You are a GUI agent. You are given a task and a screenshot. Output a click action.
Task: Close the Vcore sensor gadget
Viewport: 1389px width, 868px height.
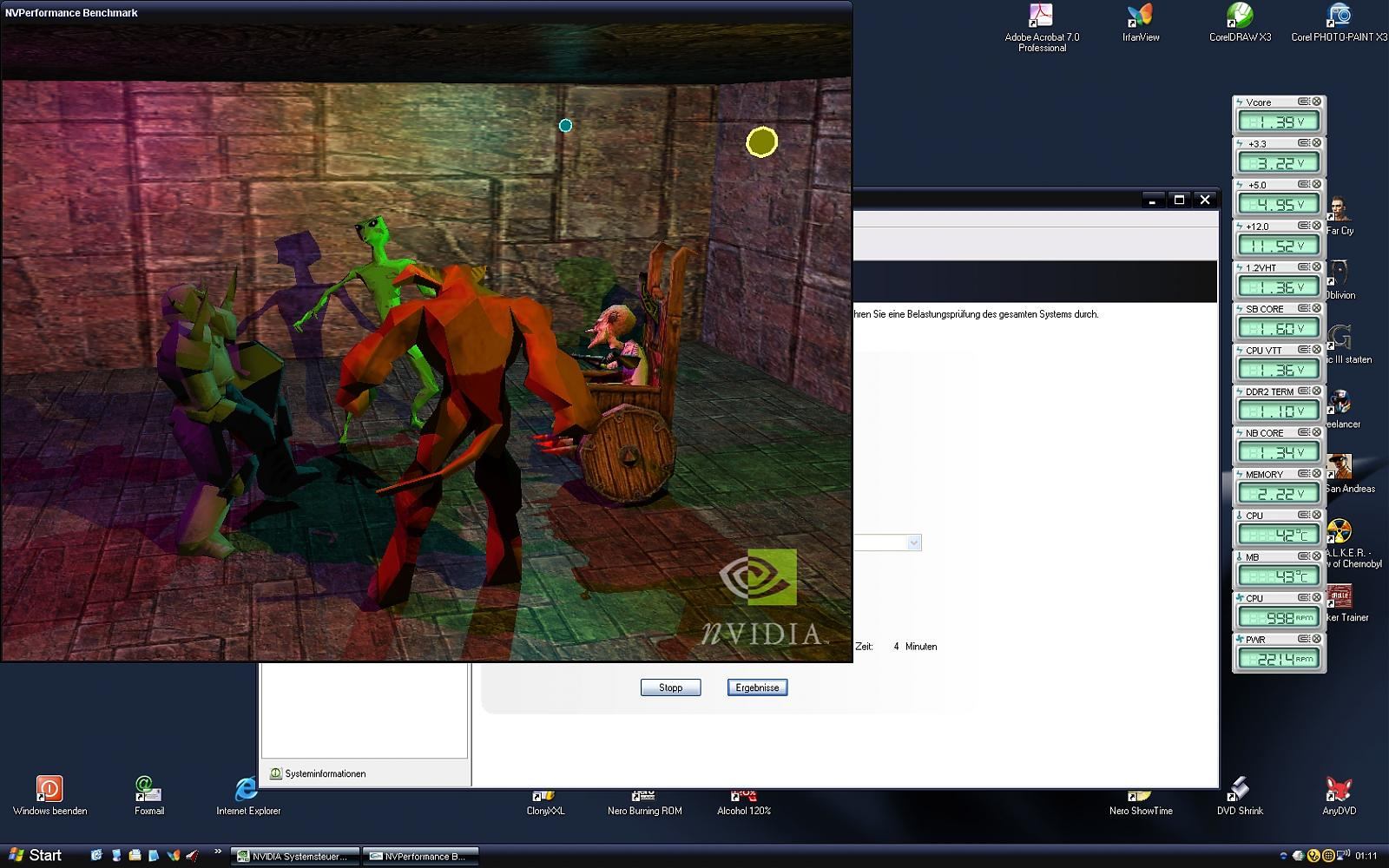tap(1316, 102)
